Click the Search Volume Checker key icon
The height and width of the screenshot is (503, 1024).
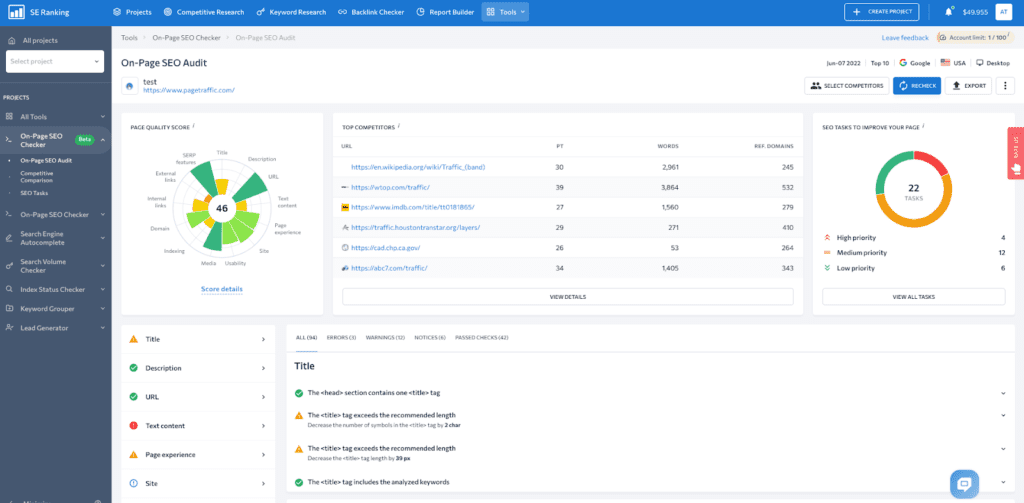click(x=9, y=266)
